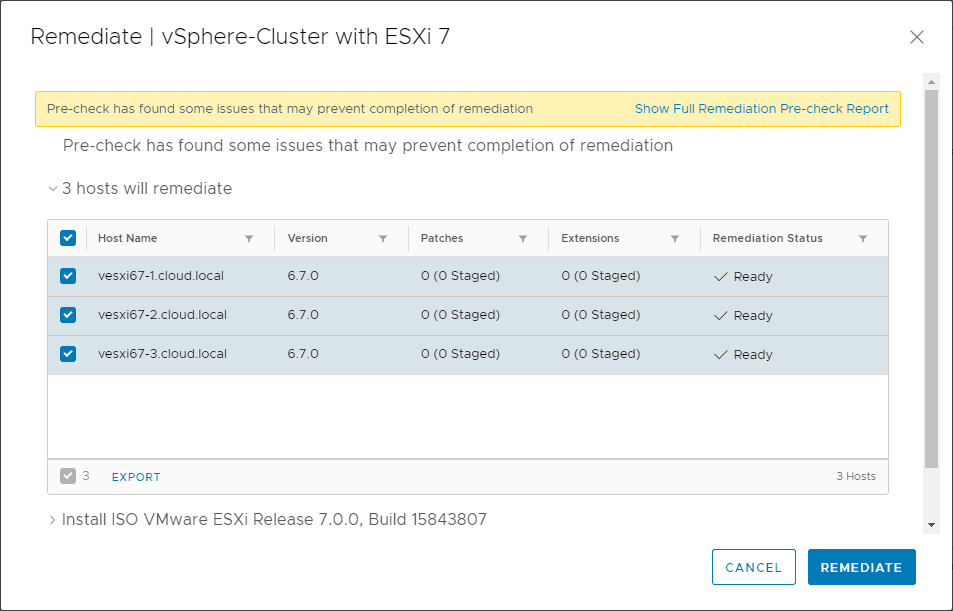Click the EXPORT link below the table
The width and height of the screenshot is (953, 611).
coord(136,477)
